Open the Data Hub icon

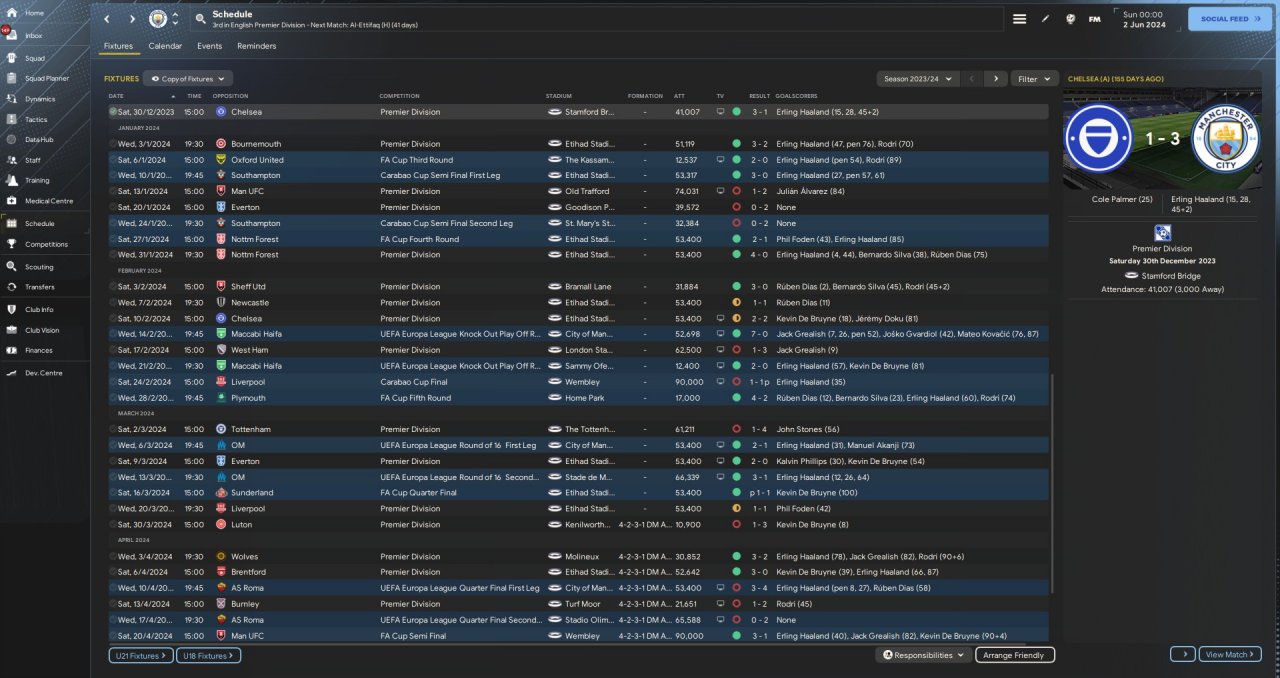(x=11, y=139)
